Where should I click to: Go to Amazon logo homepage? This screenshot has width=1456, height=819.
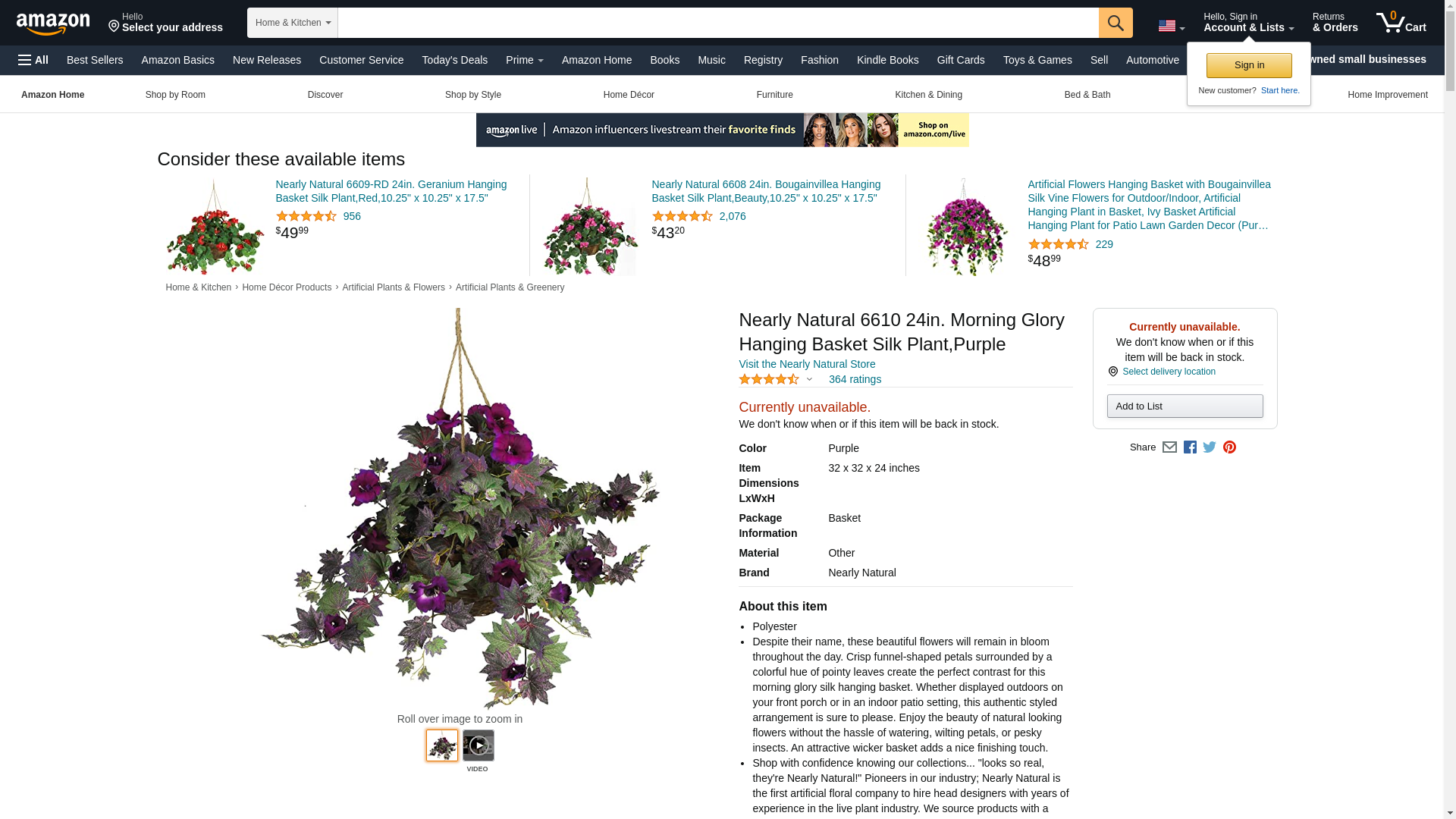pyautogui.click(x=53, y=24)
